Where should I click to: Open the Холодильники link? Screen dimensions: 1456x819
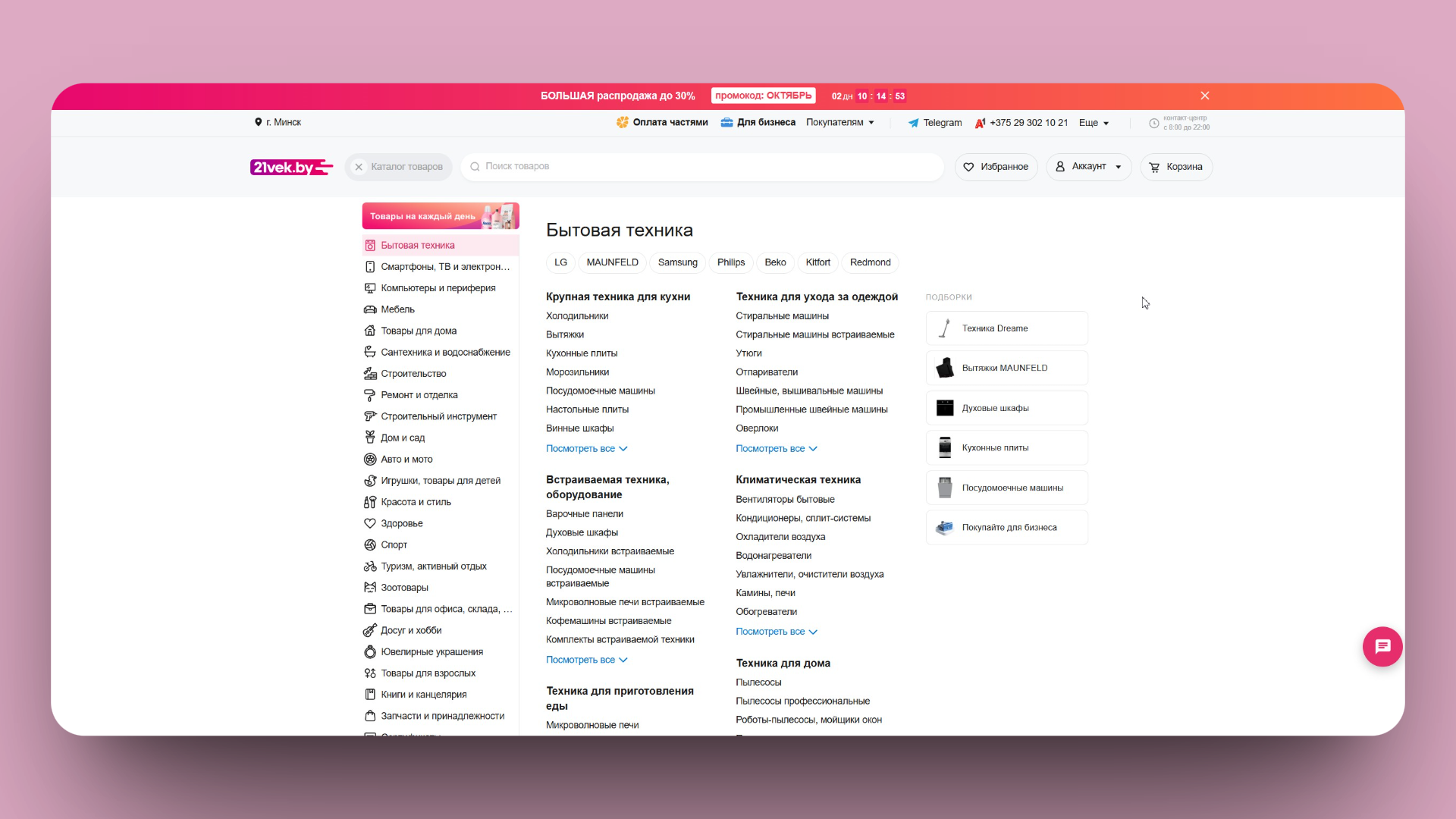pyautogui.click(x=576, y=316)
